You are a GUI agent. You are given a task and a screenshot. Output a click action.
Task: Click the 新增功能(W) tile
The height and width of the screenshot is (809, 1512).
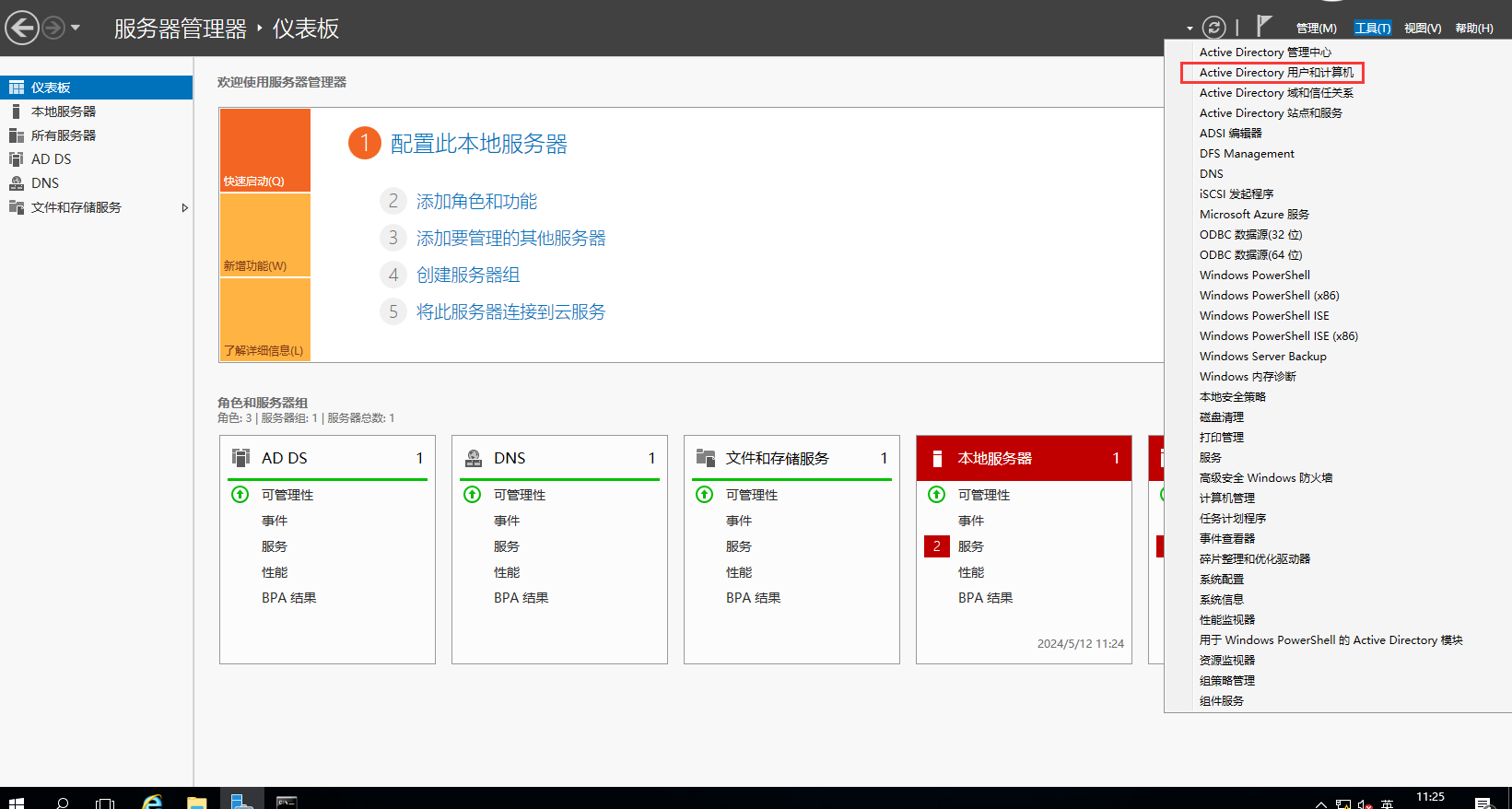tap(265, 235)
